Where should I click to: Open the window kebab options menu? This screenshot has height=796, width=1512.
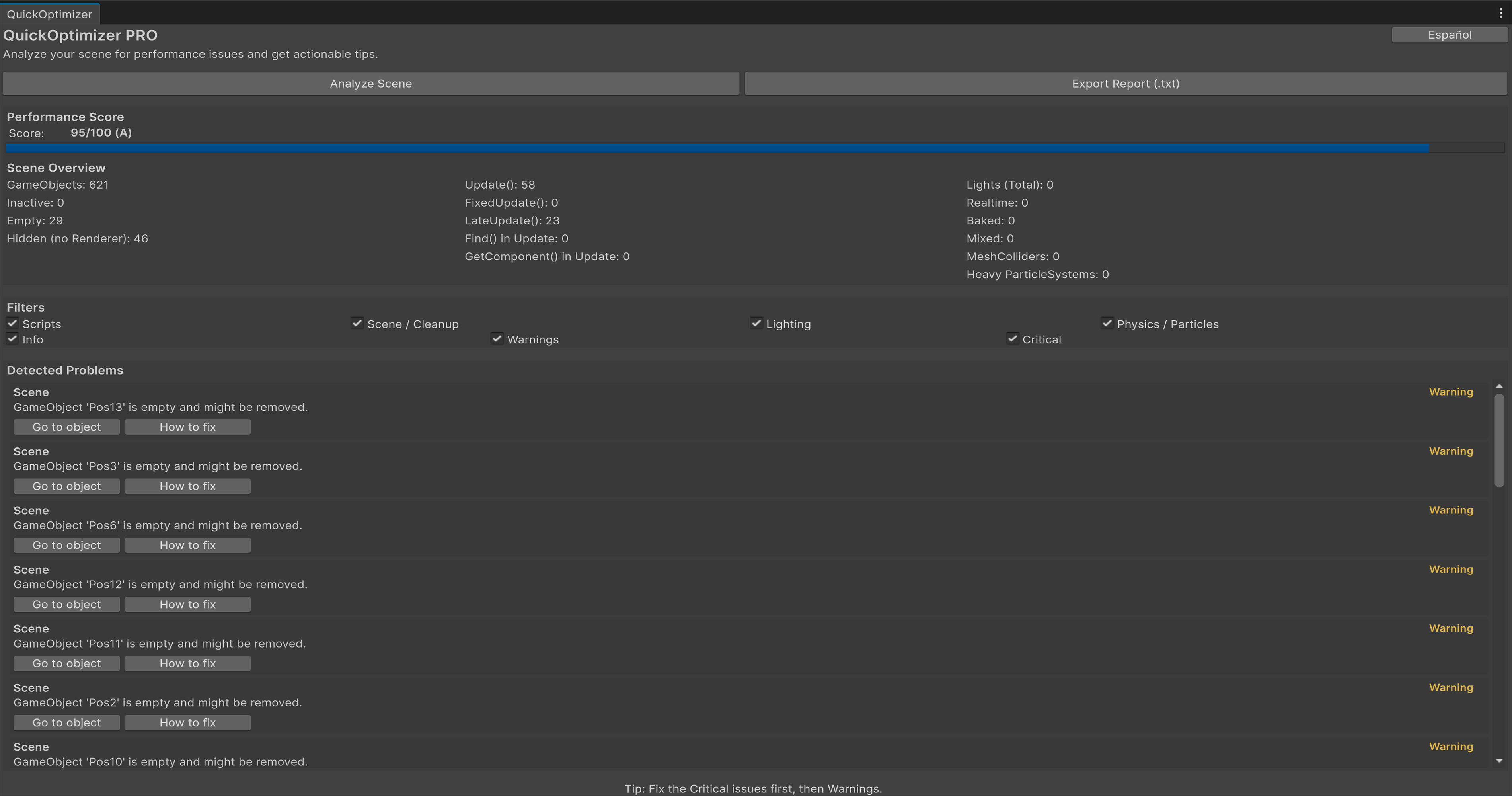point(1500,13)
